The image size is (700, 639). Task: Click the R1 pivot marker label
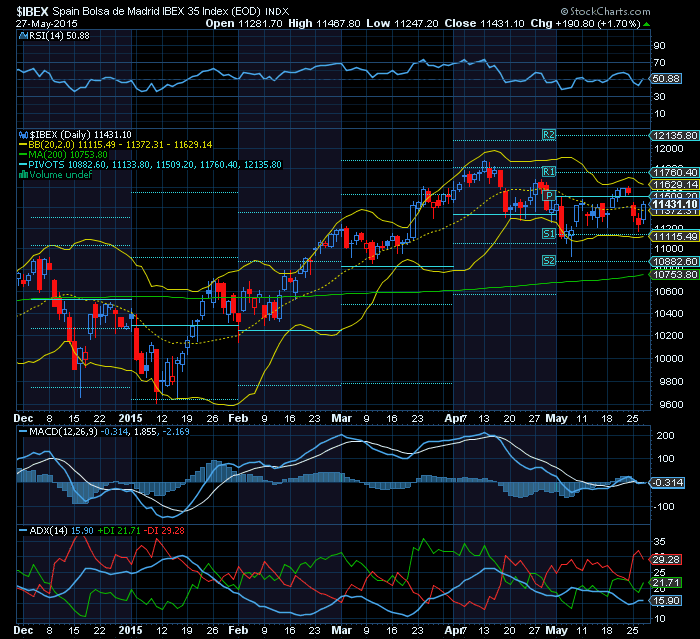tap(549, 171)
